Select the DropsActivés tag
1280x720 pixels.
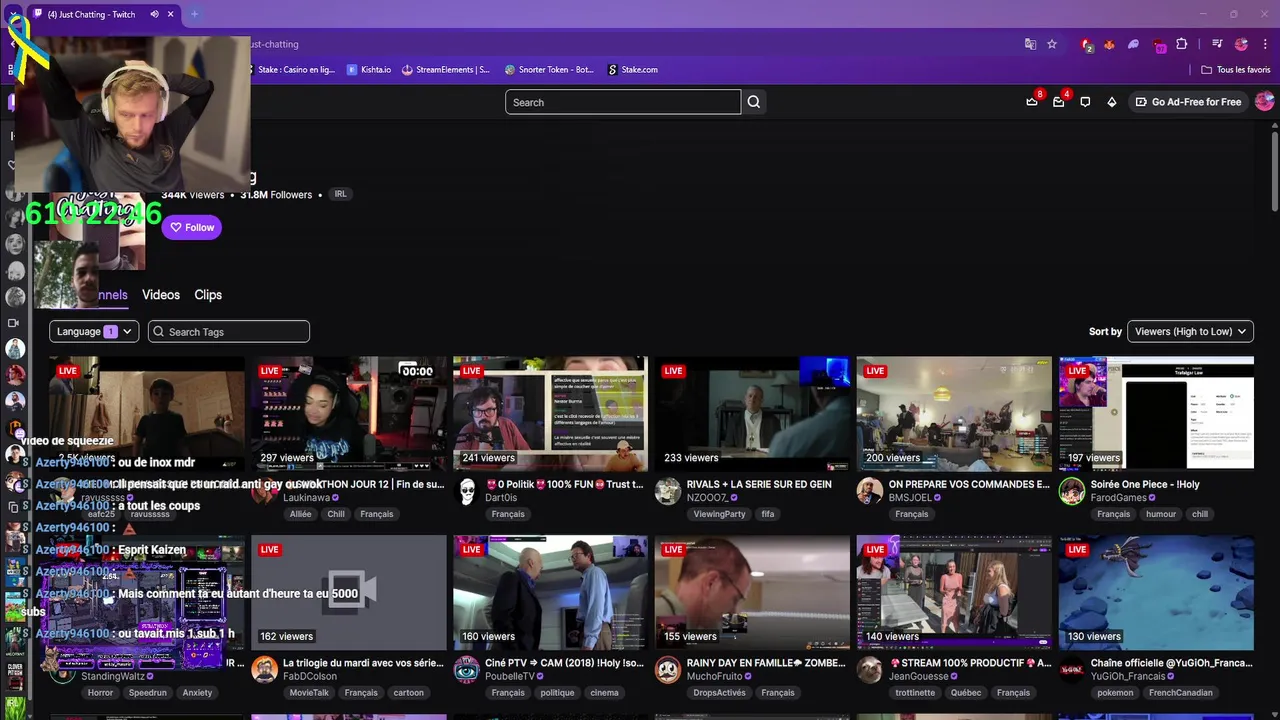pos(719,692)
